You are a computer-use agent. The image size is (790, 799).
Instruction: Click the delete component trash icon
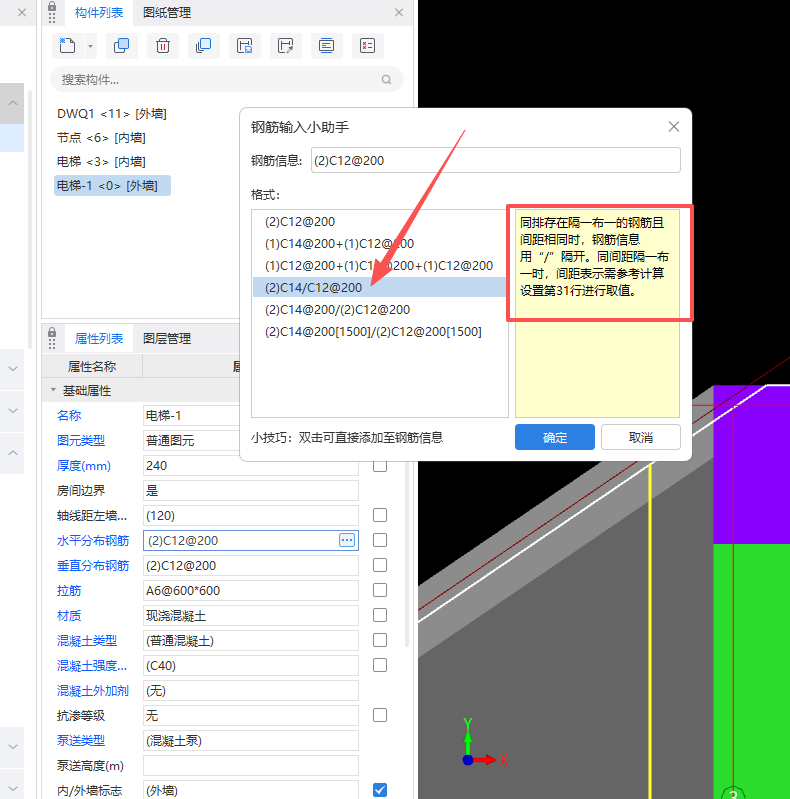[x=163, y=46]
